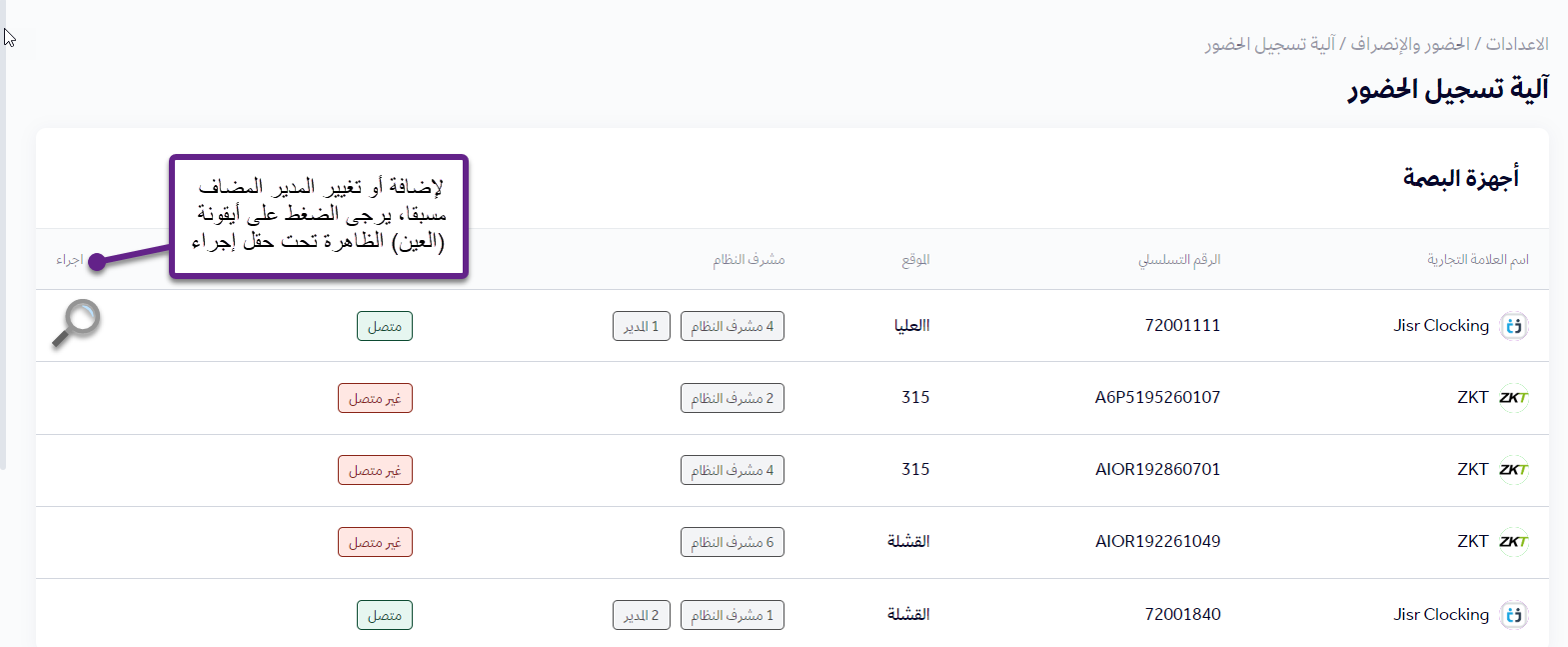This screenshot has width=1568, height=647.
Task: Click the Jisr Clocking logo for device 72001840
Action: 1514,615
